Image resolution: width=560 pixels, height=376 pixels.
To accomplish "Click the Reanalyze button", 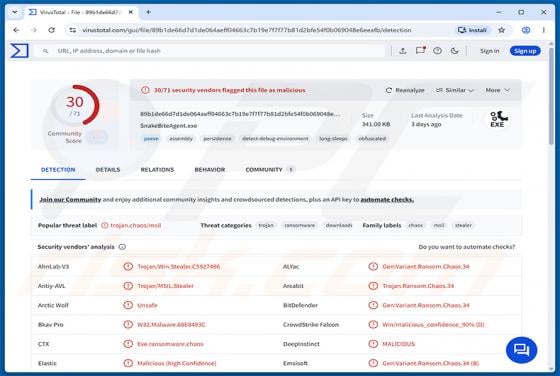I will (405, 90).
